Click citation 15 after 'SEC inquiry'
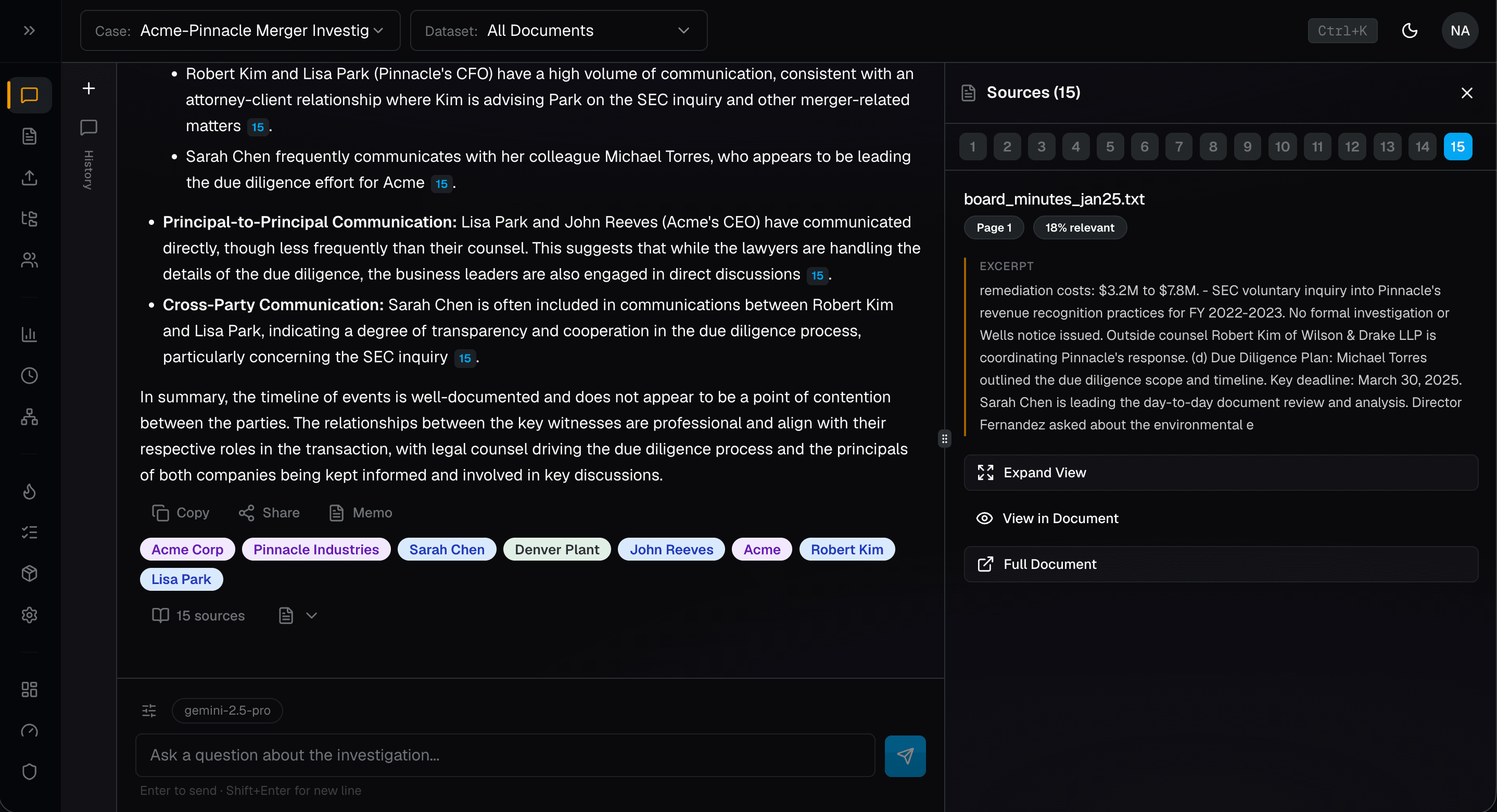Screen dimensions: 1497x812 464,358
